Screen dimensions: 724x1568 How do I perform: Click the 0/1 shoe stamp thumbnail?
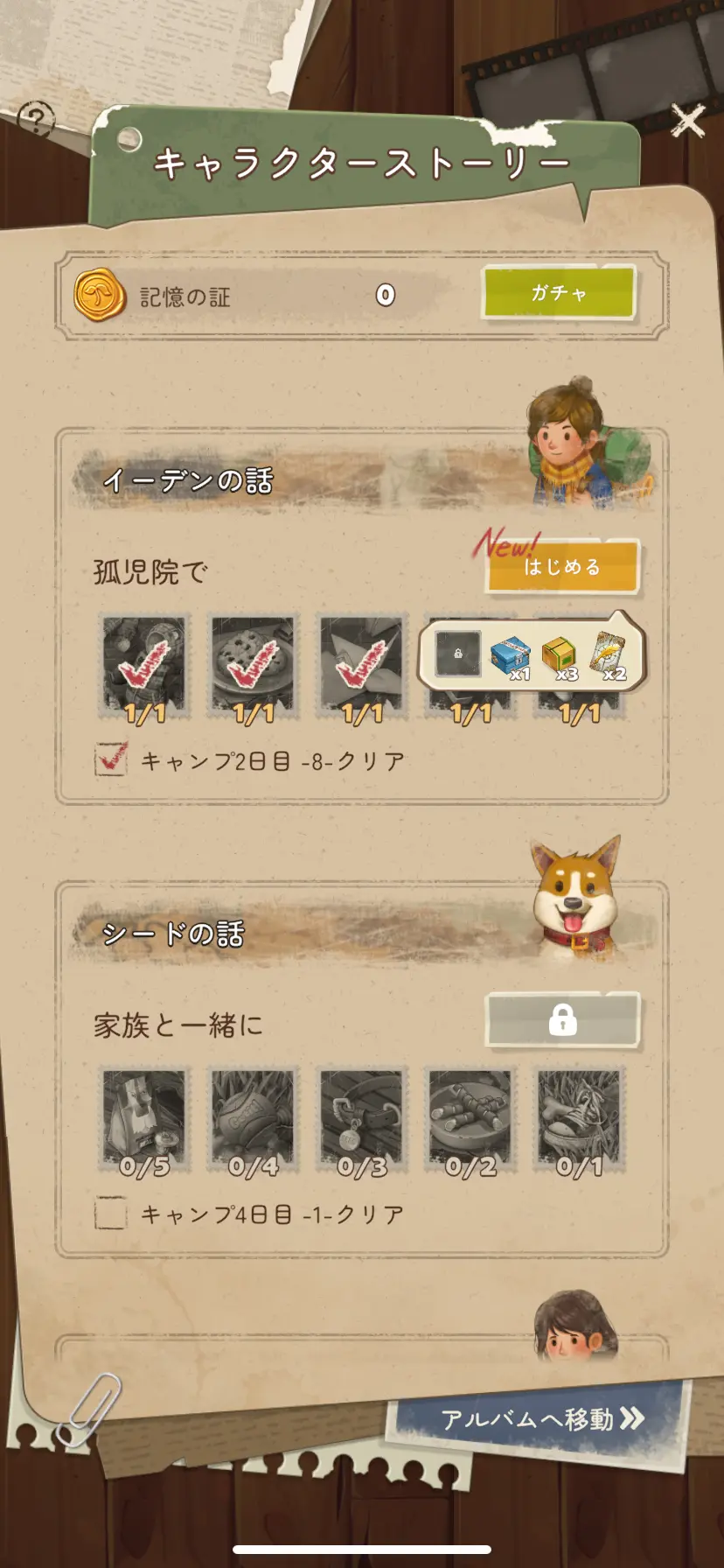pos(578,1121)
